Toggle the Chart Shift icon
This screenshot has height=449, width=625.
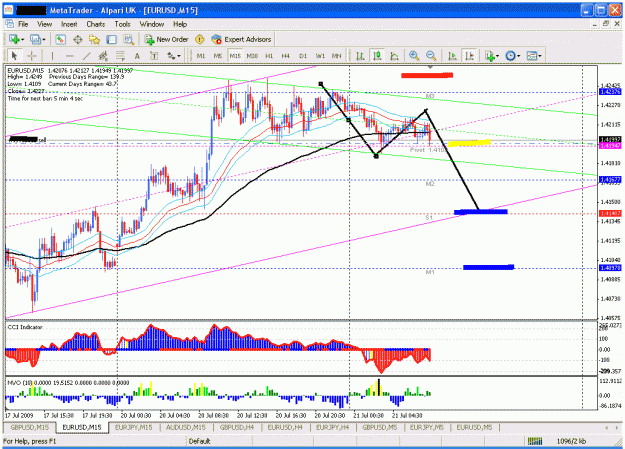pyautogui.click(x=470, y=56)
